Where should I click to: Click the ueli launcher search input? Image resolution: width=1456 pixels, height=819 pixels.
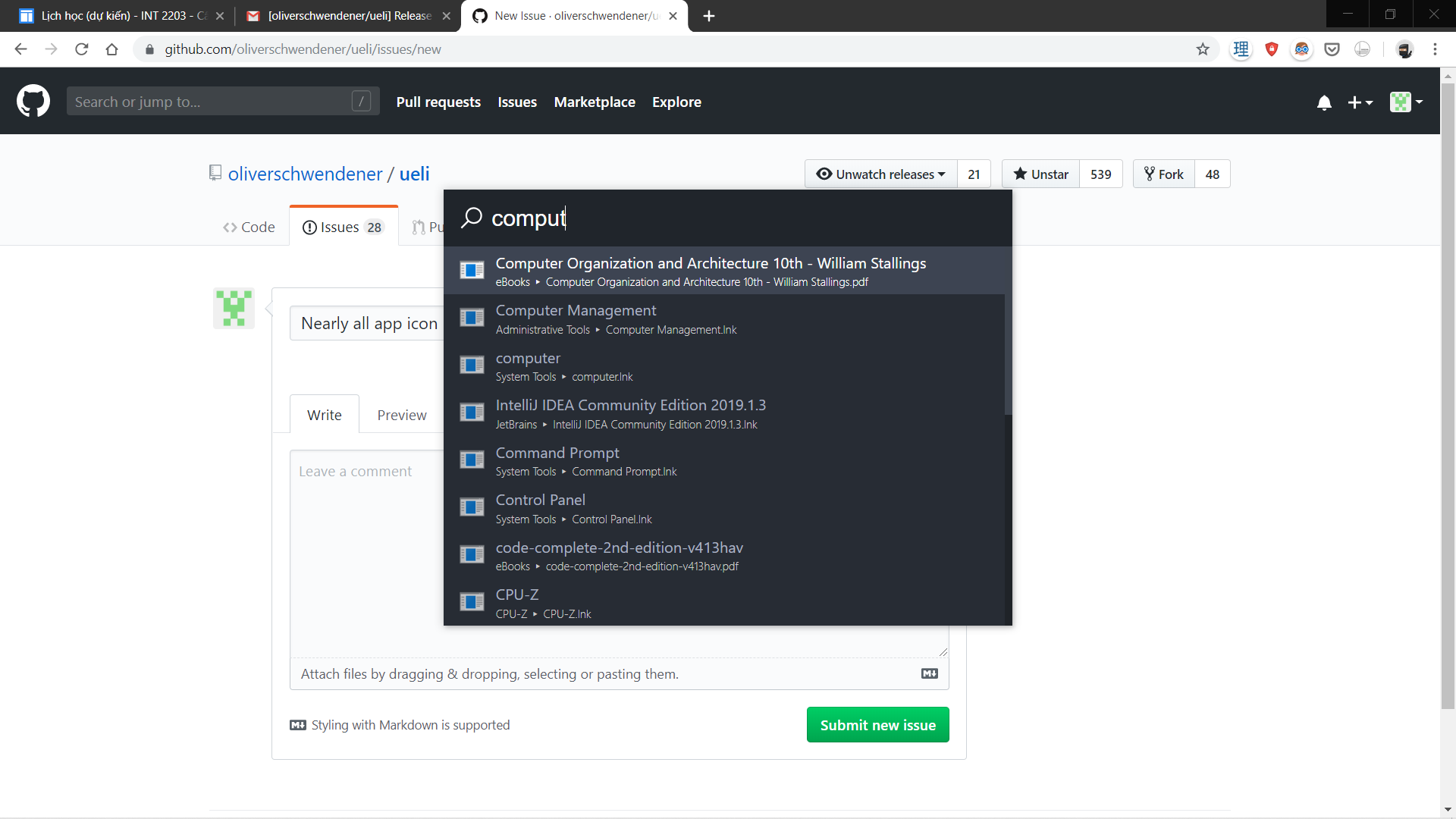pos(728,218)
